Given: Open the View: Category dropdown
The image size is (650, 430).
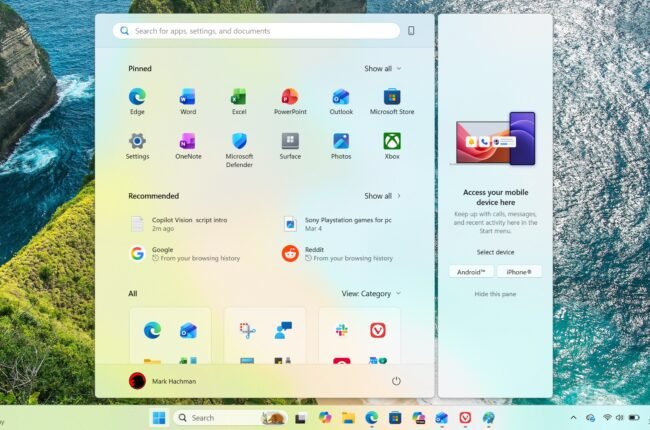Looking at the screenshot, I should tap(370, 294).
